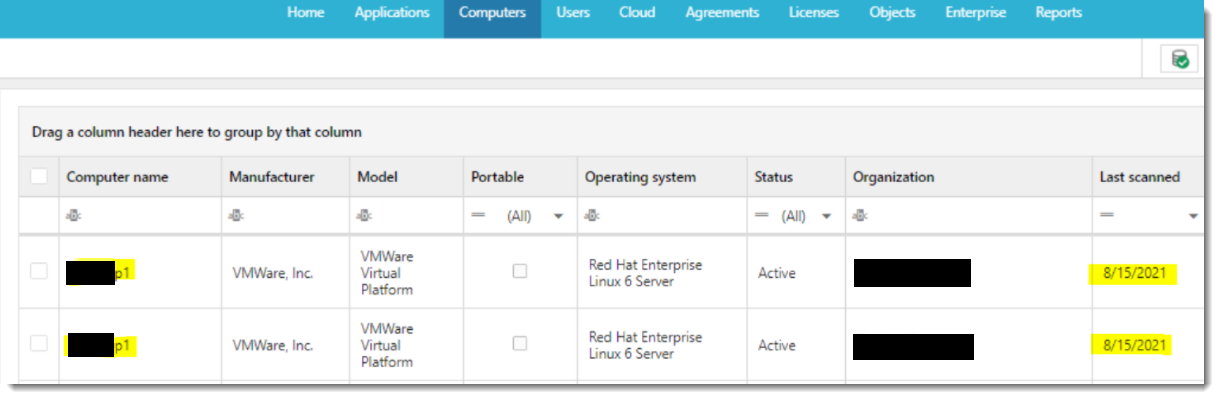Open the Last scanned date dropdown
Screen dimensions: 1219x399
tap(1193, 216)
